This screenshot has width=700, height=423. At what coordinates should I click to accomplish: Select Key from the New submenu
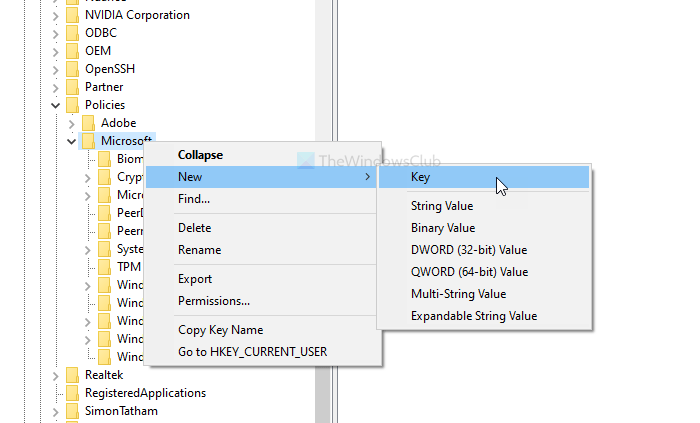(x=420, y=177)
